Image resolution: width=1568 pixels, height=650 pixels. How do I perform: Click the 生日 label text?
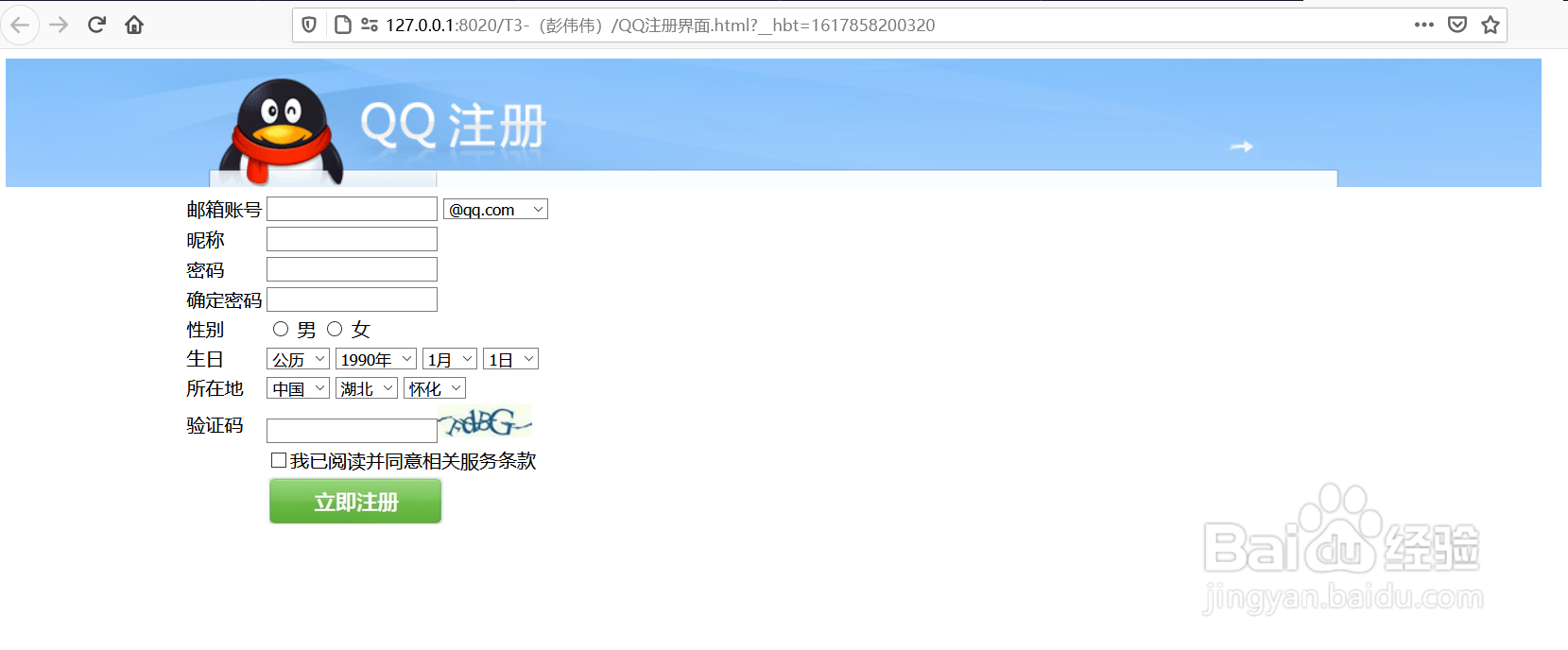tap(205, 359)
